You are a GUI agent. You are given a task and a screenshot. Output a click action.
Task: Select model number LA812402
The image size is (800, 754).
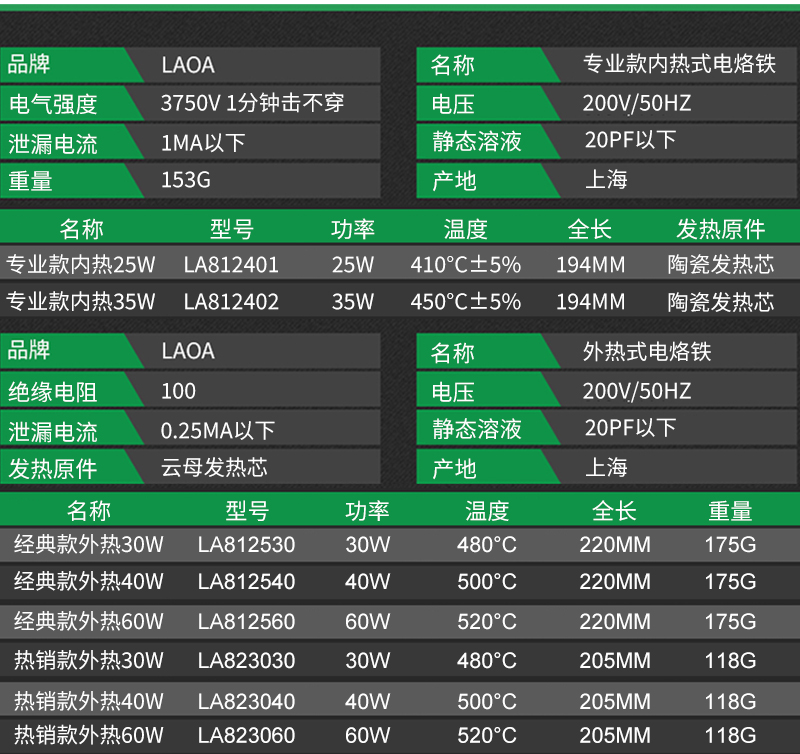pyautogui.click(x=231, y=302)
